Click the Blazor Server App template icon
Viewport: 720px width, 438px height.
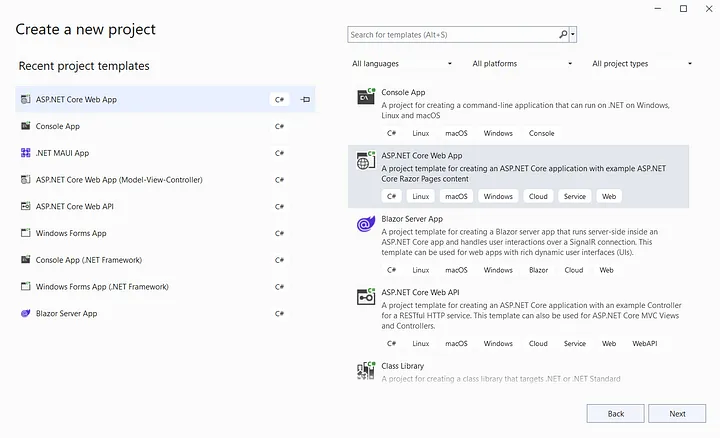(x=366, y=224)
